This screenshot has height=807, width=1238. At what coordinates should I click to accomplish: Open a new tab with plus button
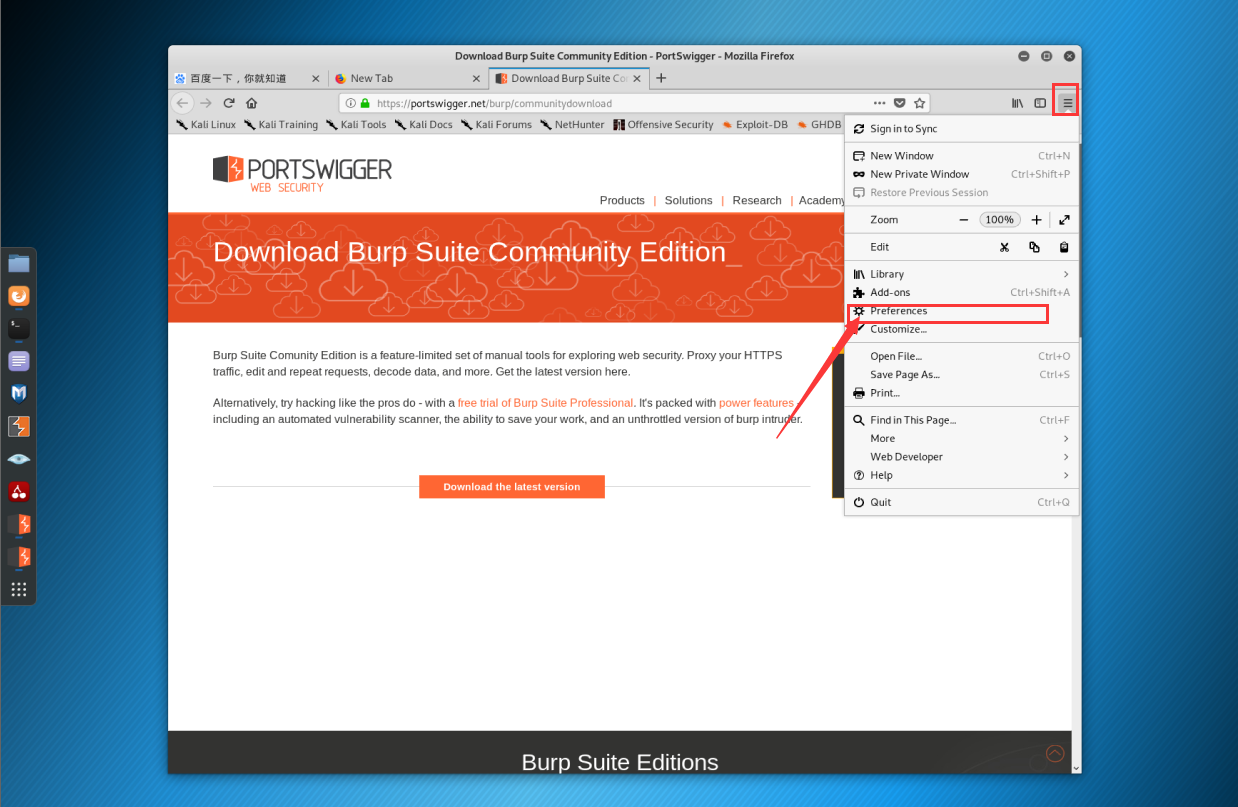click(x=661, y=78)
